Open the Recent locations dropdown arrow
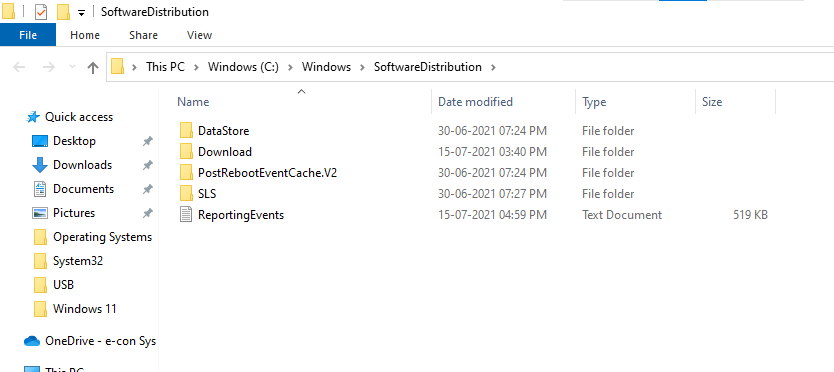834x372 pixels. coord(73,67)
